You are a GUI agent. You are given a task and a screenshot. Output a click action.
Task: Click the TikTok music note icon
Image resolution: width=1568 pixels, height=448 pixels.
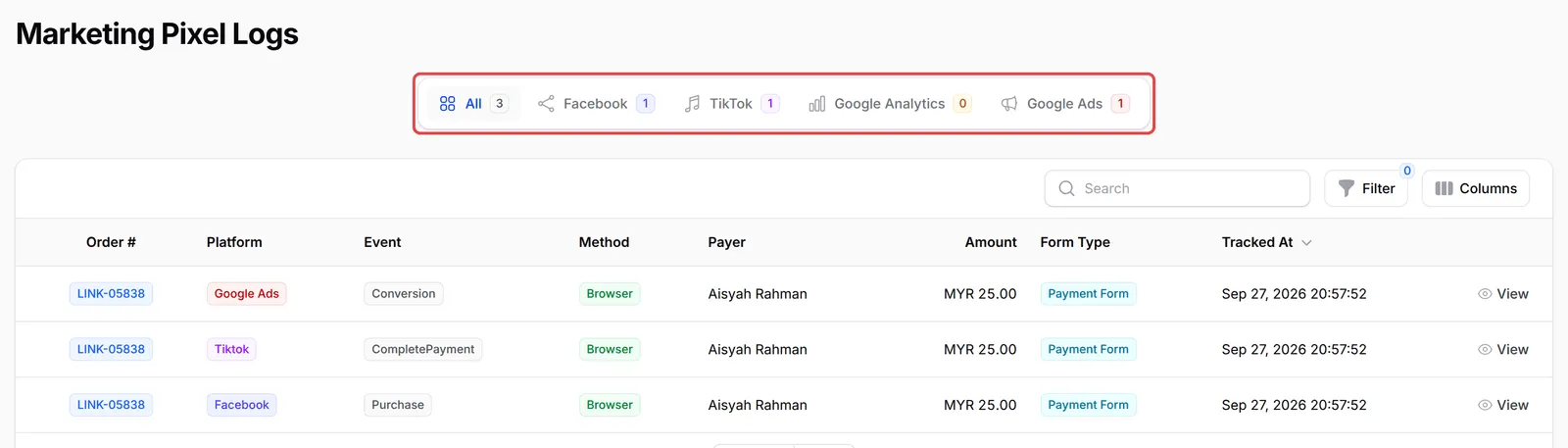tap(693, 104)
